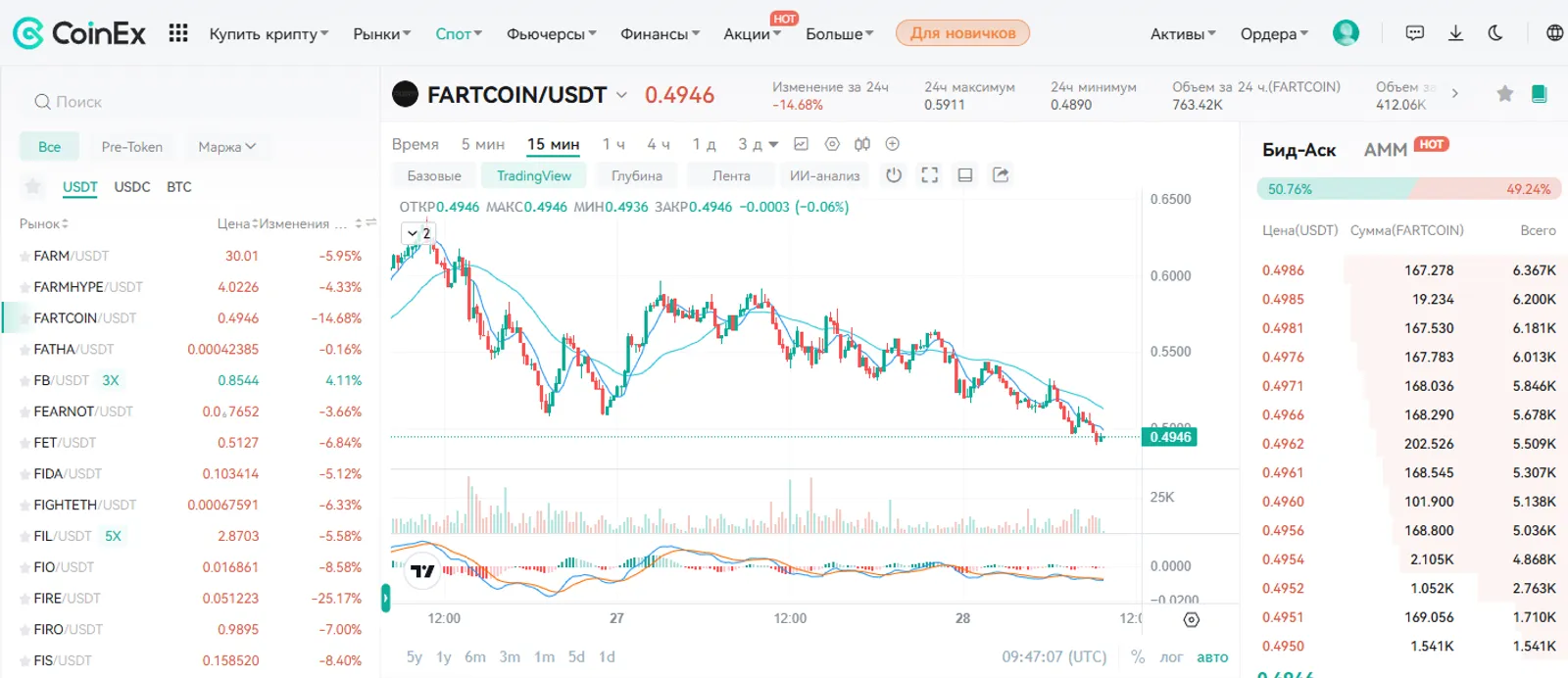Show more 24h stats with arrow
The height and width of the screenshot is (678, 1568).
point(1455,94)
